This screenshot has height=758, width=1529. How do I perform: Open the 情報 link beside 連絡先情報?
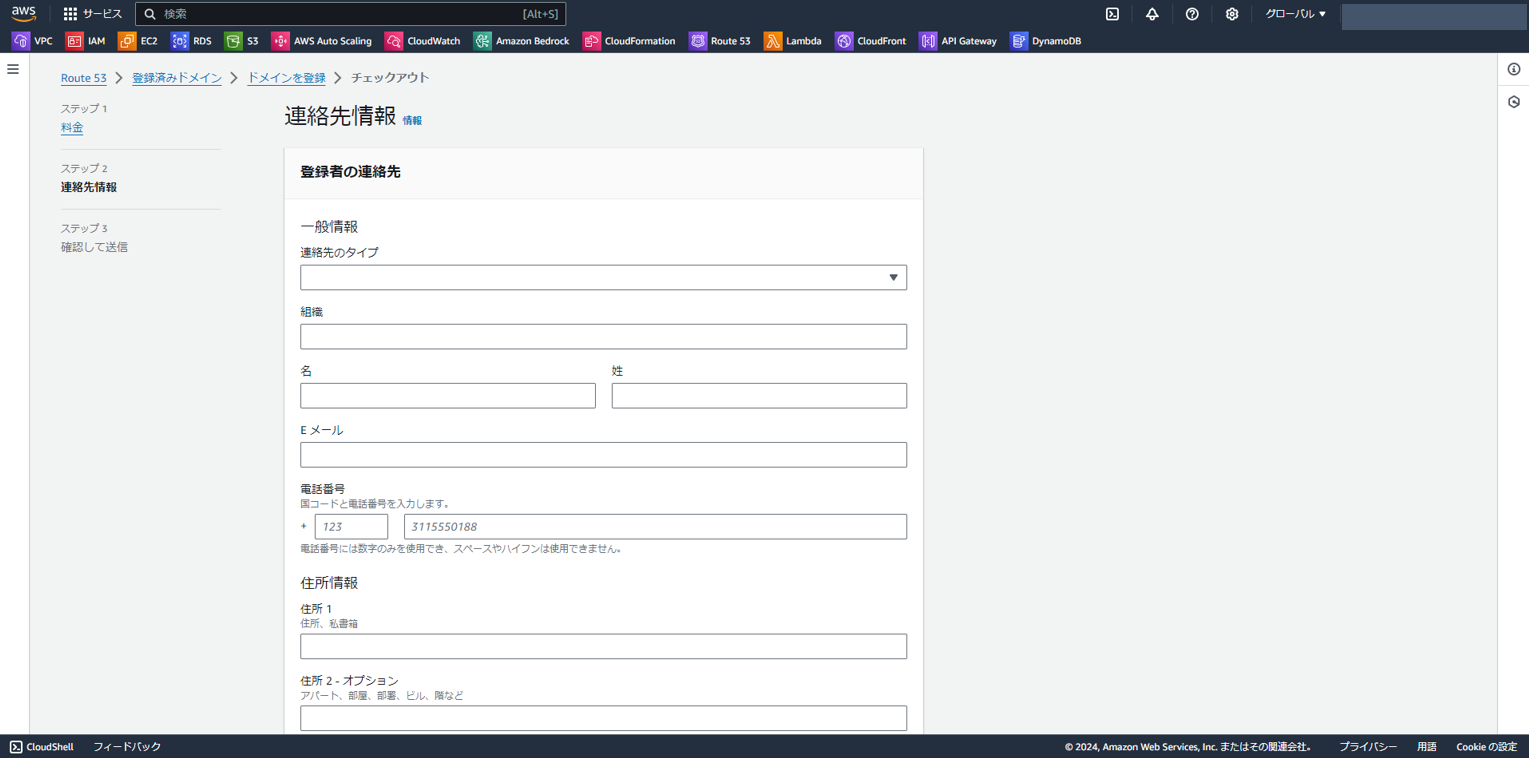412,120
